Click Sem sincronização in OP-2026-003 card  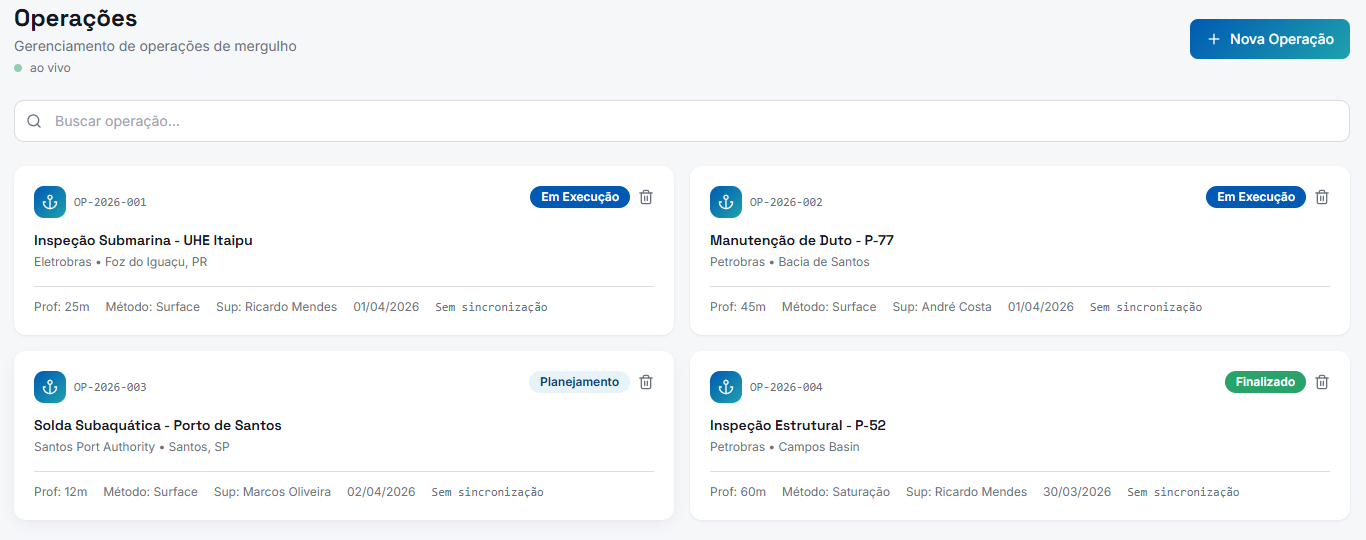(x=488, y=492)
